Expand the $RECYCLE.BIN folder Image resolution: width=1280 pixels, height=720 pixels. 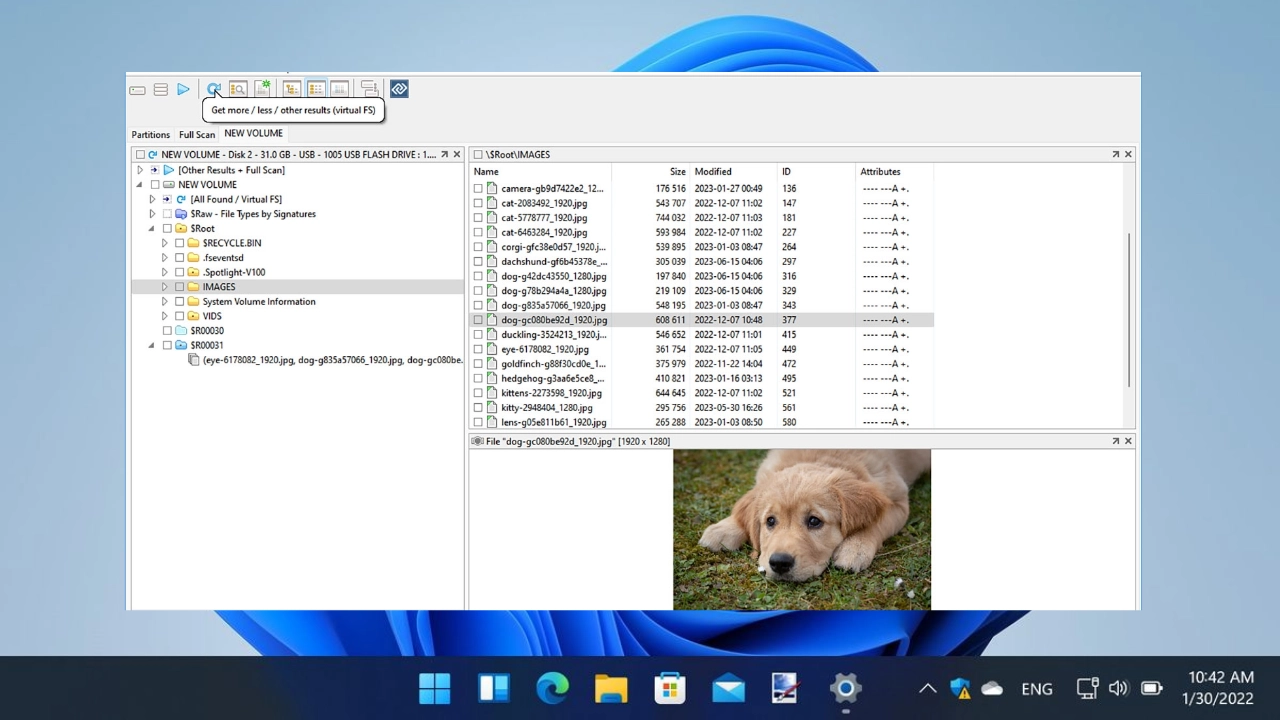pyautogui.click(x=165, y=243)
